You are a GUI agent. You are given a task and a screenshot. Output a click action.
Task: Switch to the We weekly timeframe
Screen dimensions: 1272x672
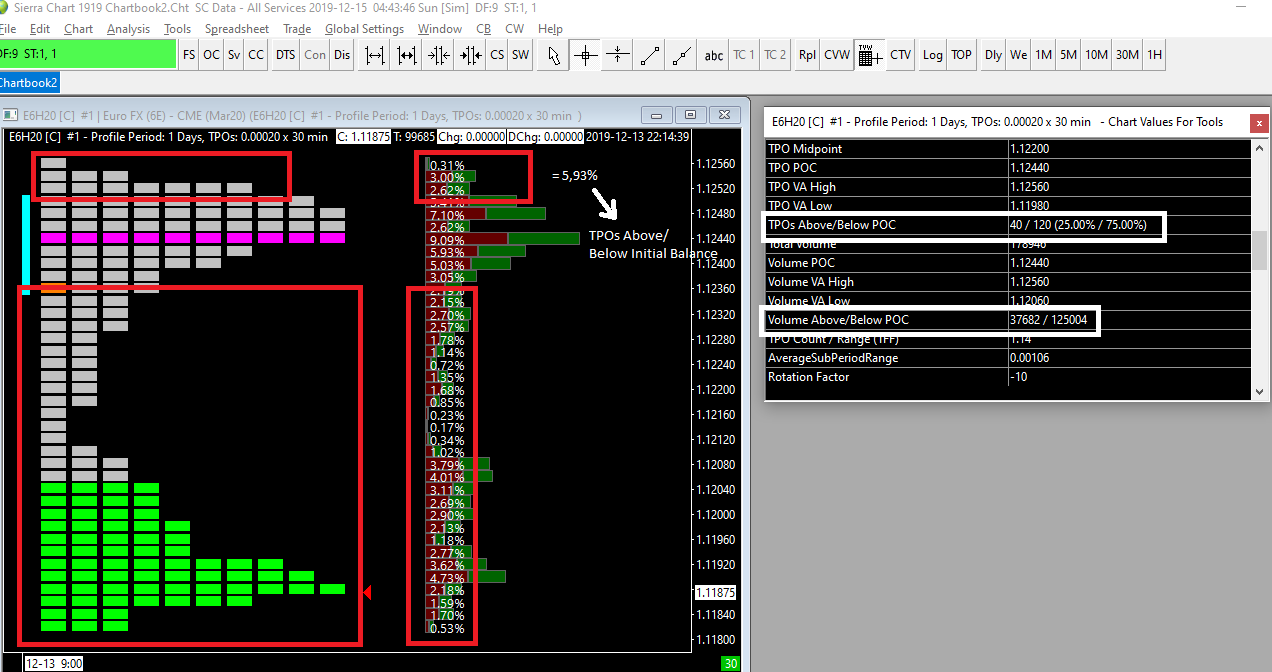1018,55
